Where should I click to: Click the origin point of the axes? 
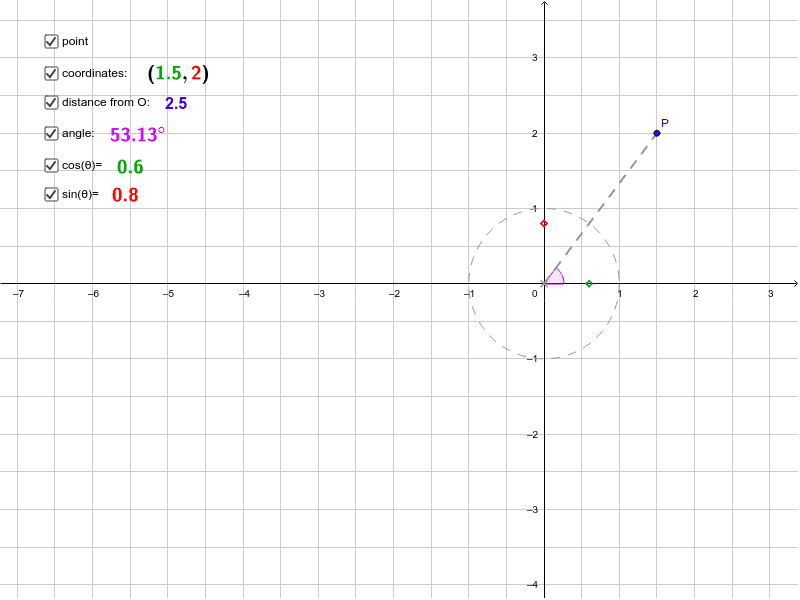(x=545, y=283)
